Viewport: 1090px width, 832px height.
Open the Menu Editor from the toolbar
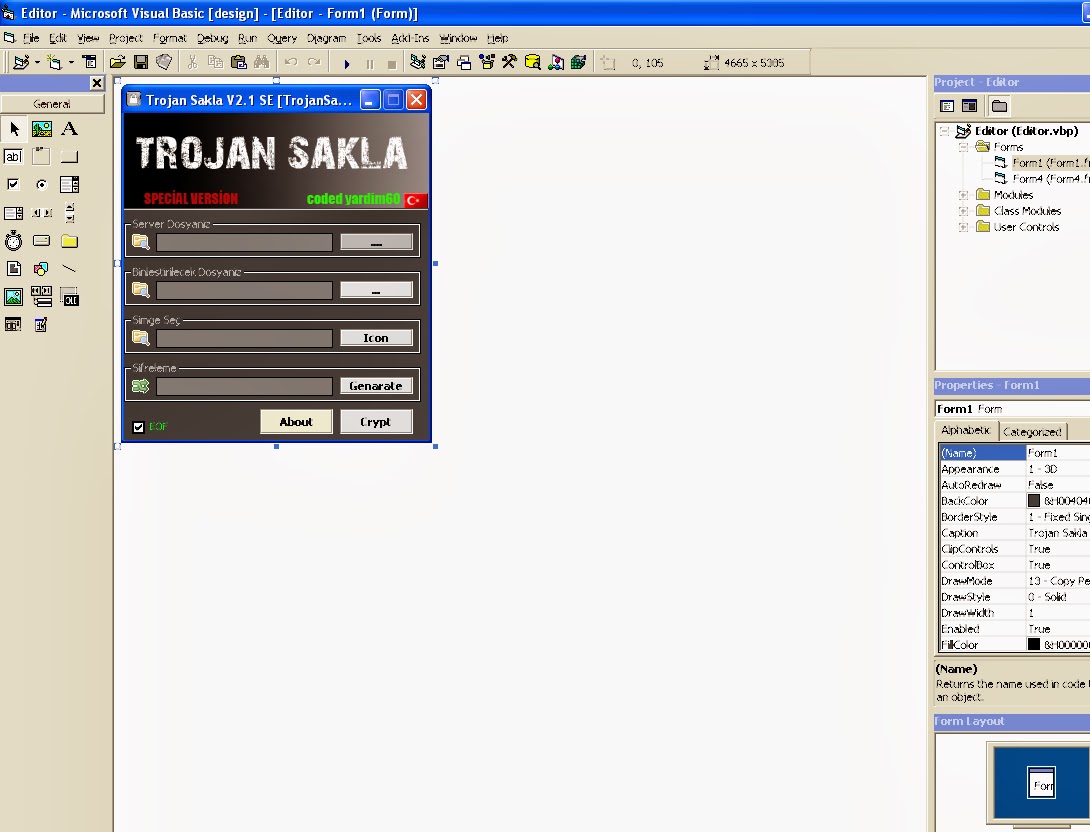coord(90,63)
